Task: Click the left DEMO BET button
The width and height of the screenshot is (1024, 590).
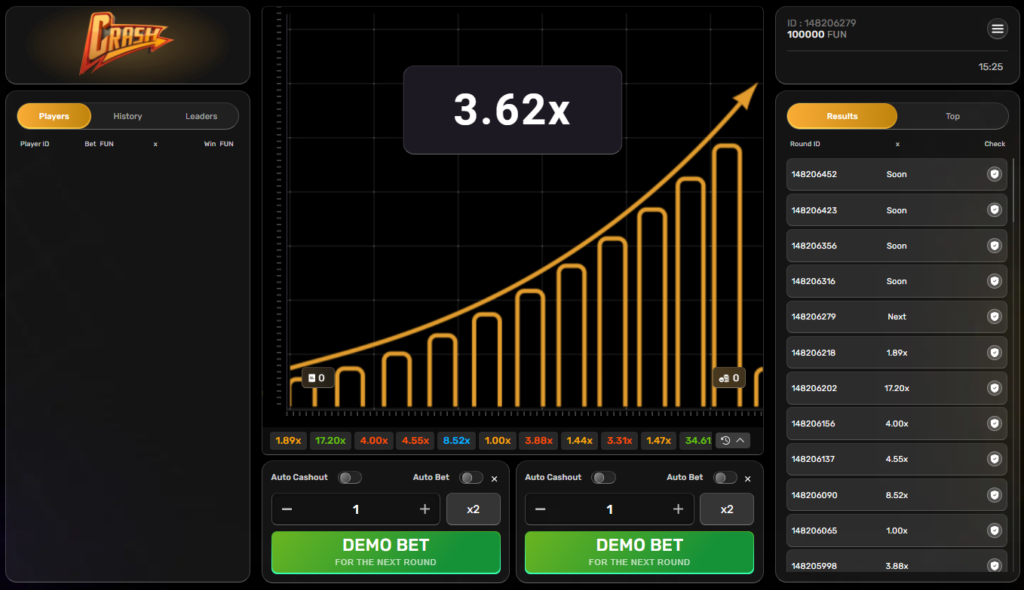Action: pos(386,552)
